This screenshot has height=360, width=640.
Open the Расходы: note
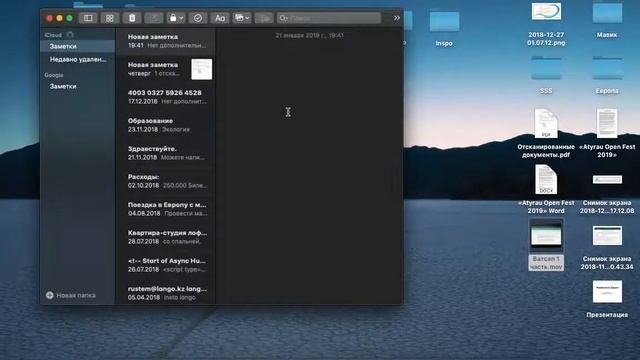pos(166,181)
